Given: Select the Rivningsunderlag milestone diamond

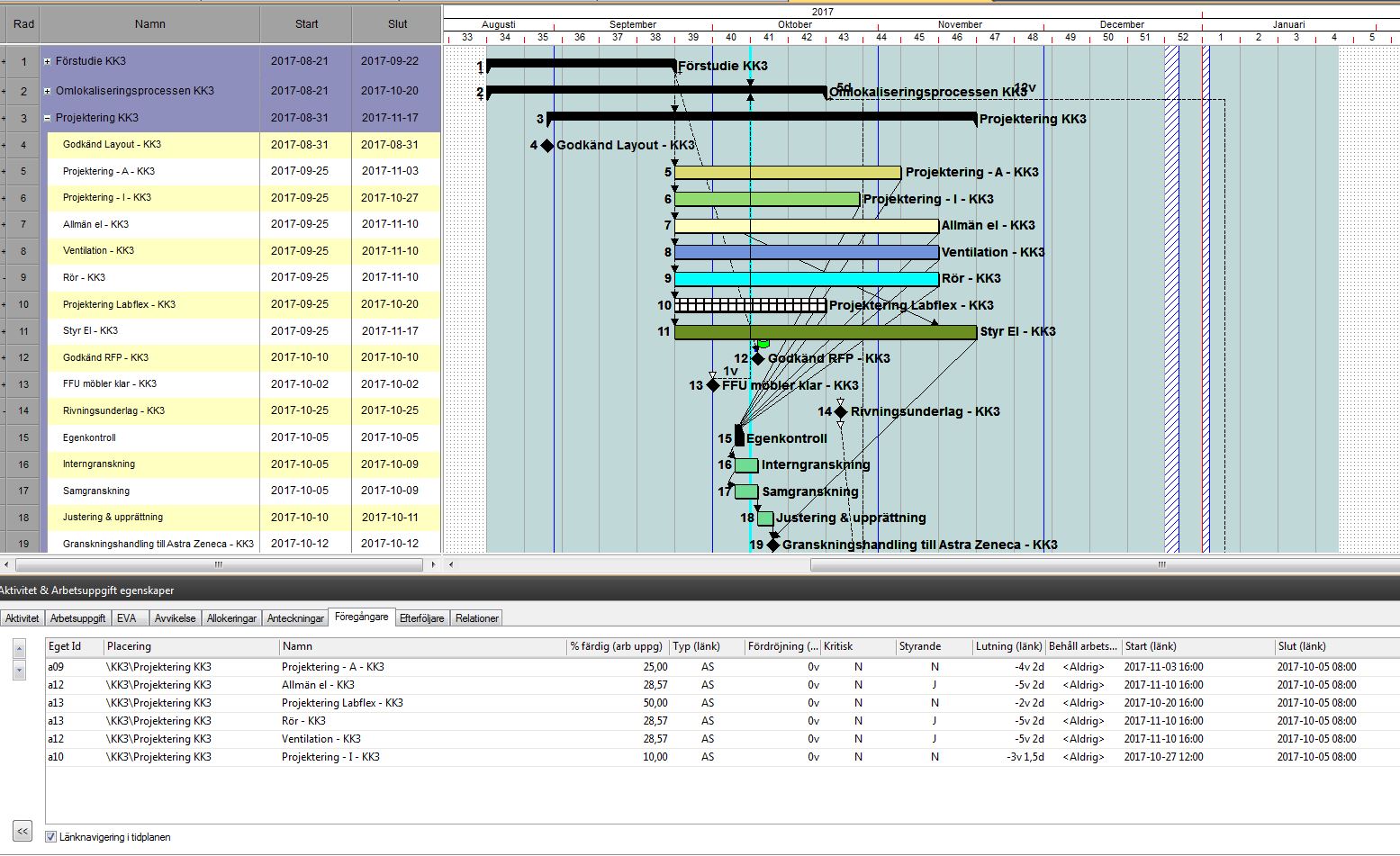Looking at the screenshot, I should [841, 411].
